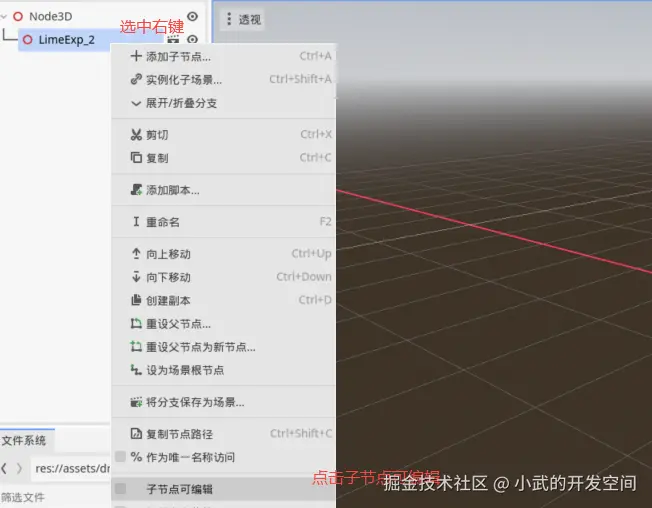The image size is (652, 508).
Task: Click the plus icon for 添加子节点
Action: [136, 56]
